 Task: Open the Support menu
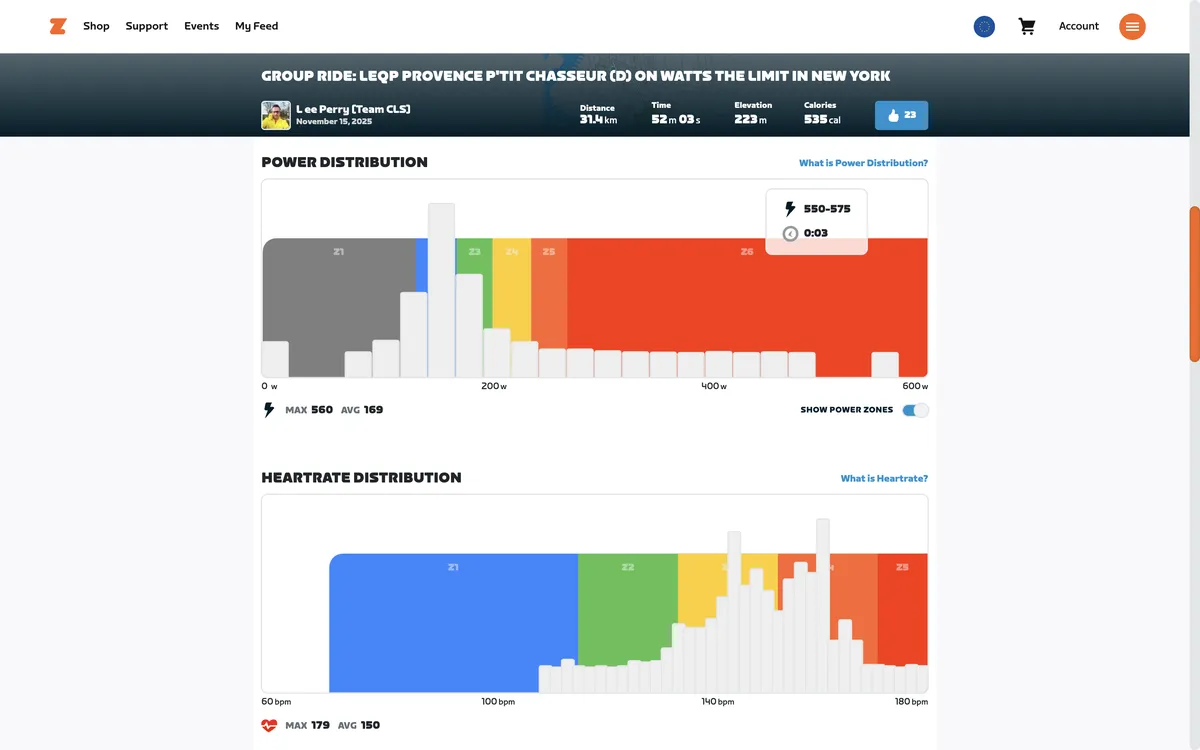(x=147, y=26)
